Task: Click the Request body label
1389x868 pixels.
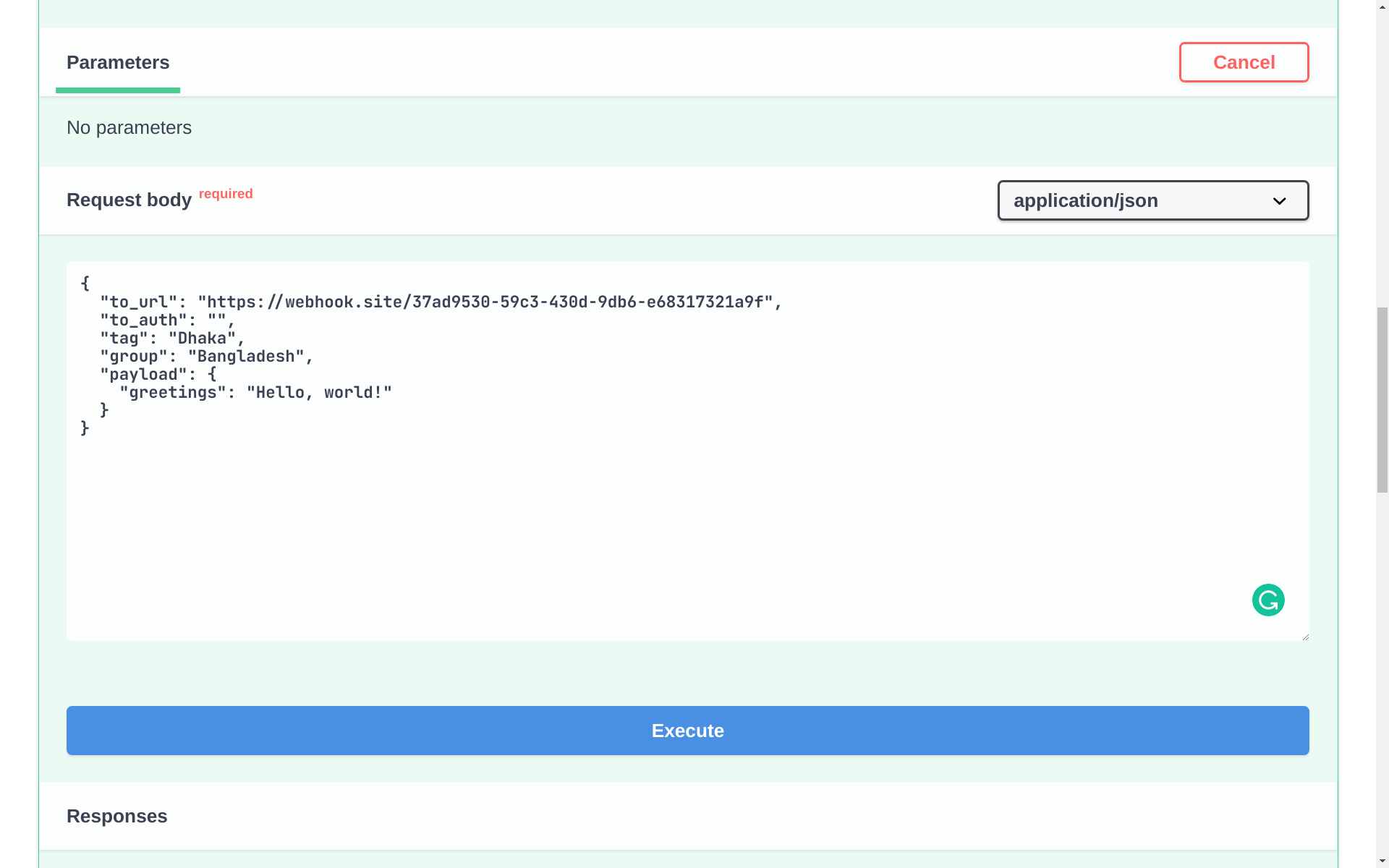Action: [x=129, y=200]
